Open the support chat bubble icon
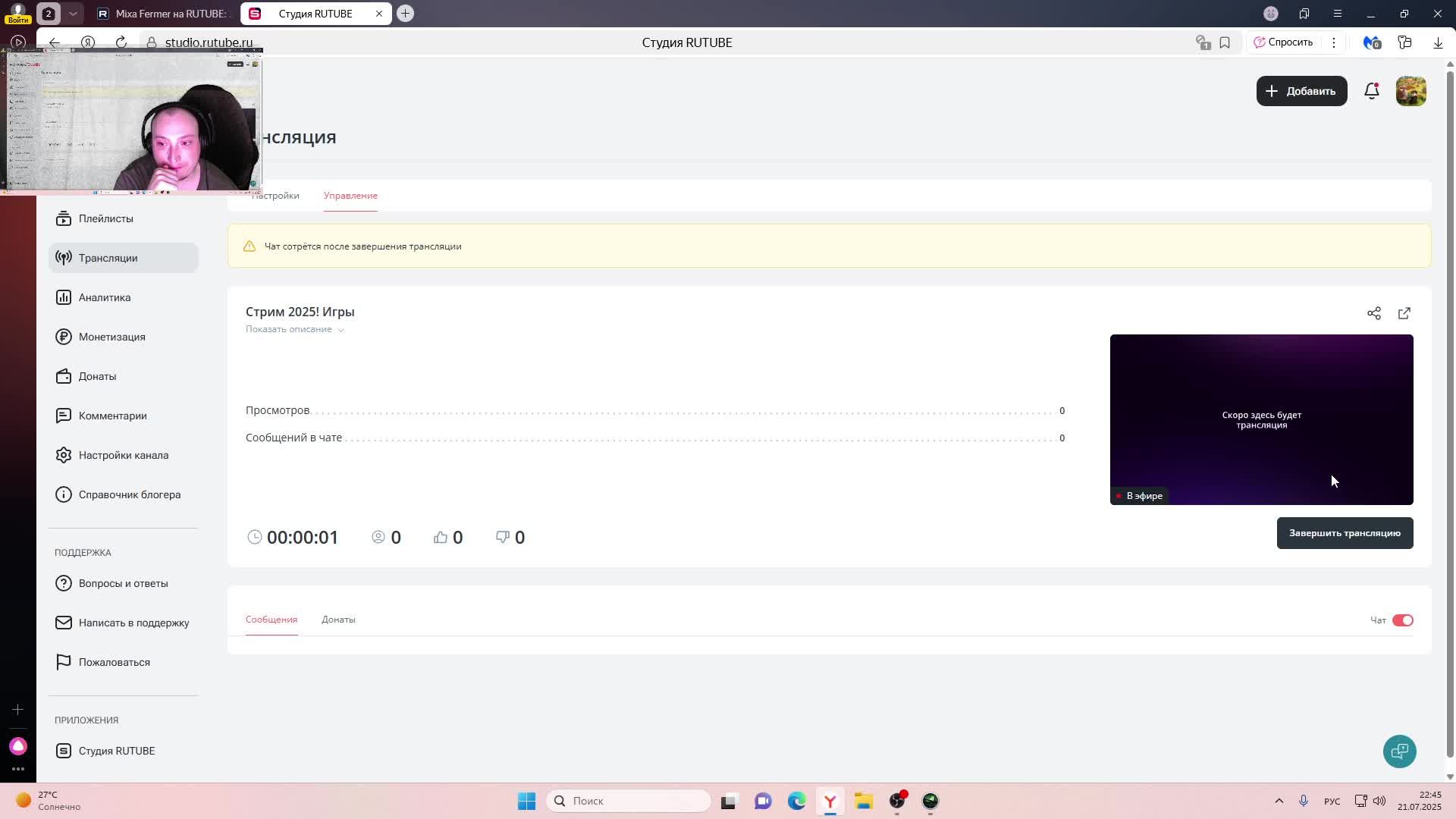This screenshot has height=819, width=1456. [x=1399, y=751]
